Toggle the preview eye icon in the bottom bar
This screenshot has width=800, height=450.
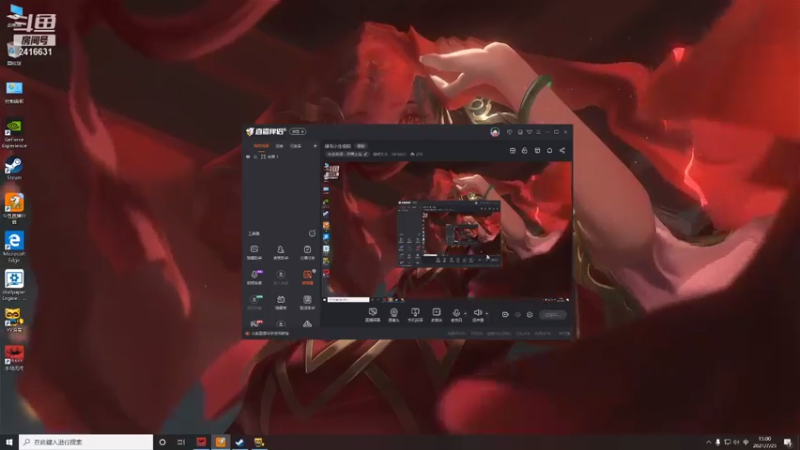(x=517, y=315)
